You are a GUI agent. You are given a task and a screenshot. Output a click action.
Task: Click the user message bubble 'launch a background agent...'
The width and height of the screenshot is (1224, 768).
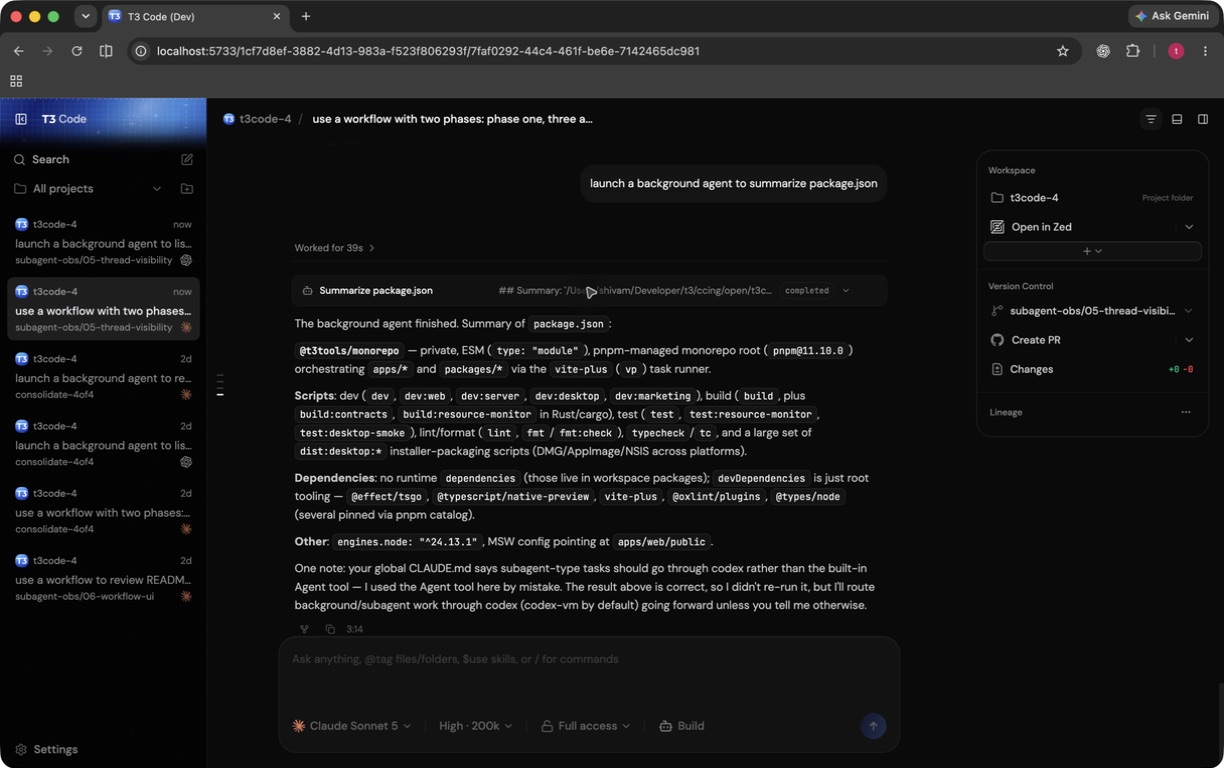[734, 183]
